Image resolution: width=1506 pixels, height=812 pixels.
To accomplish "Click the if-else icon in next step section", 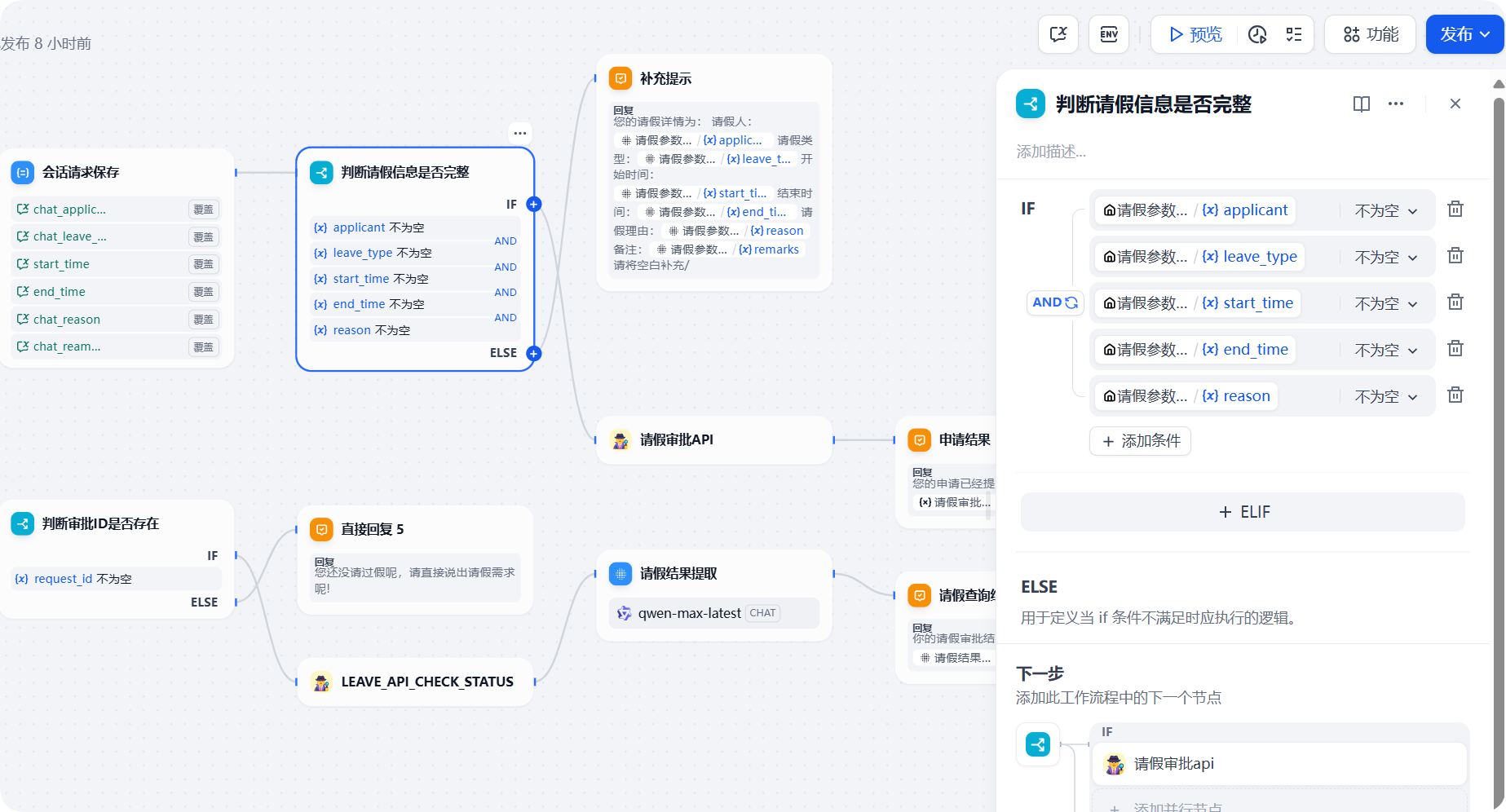I will (1038, 744).
